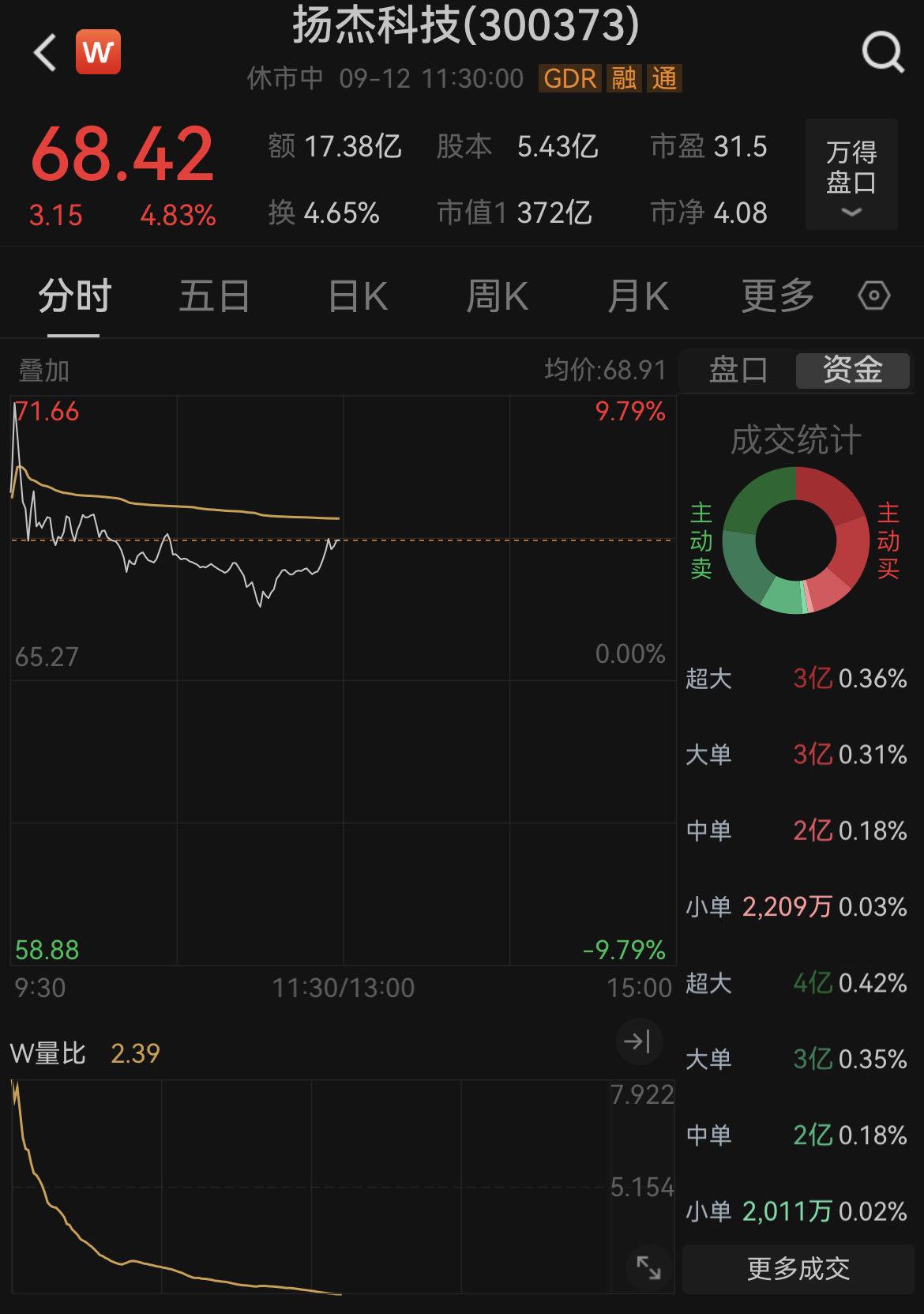
Task: Open chart settings hexagon icon
Action: pos(873,296)
